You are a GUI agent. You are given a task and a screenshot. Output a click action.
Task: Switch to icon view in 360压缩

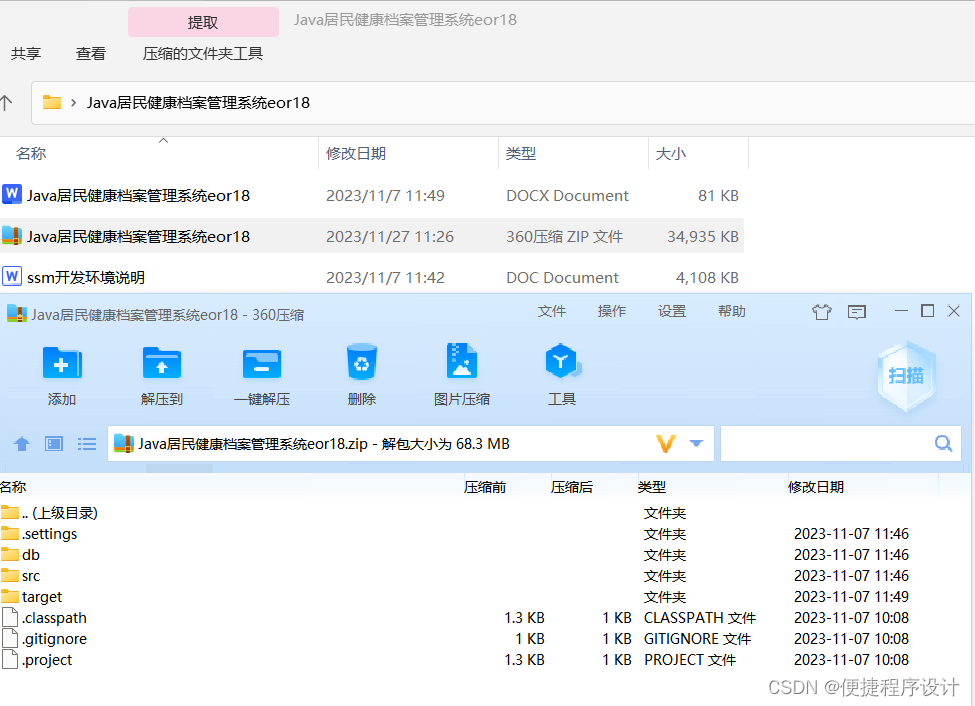click(53, 443)
